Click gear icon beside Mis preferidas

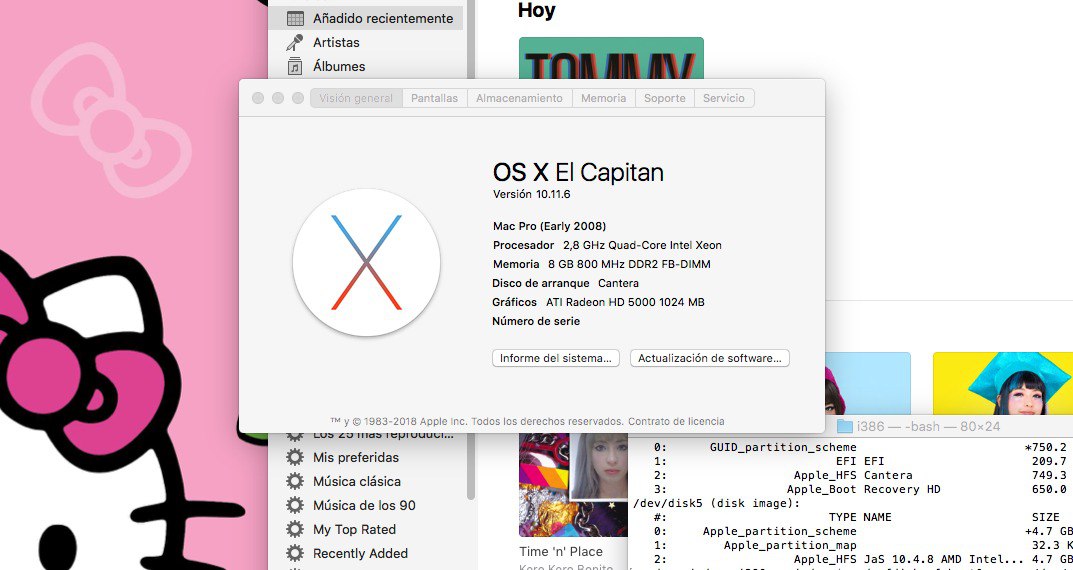tap(295, 457)
